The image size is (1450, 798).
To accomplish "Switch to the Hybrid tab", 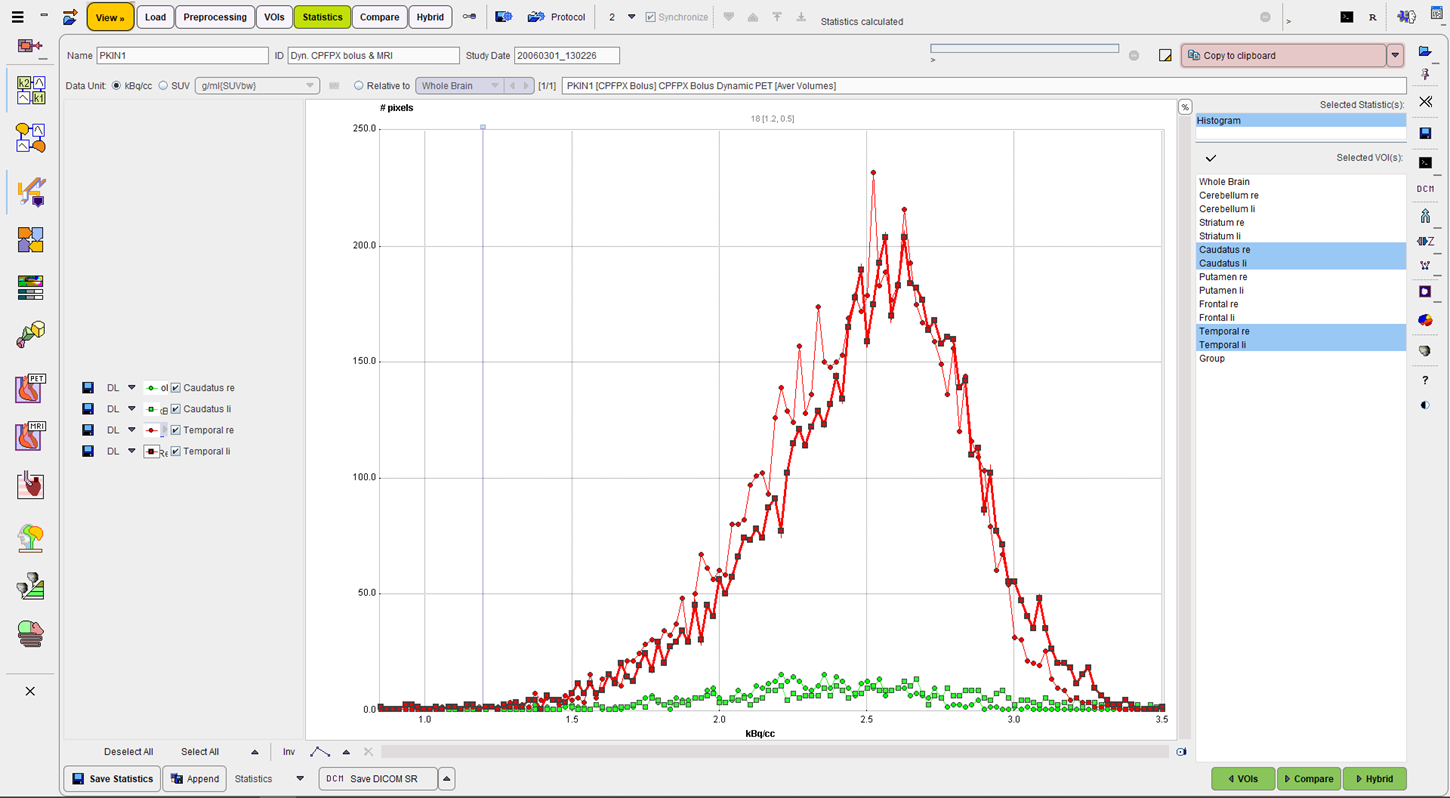I will pyautogui.click(x=430, y=17).
